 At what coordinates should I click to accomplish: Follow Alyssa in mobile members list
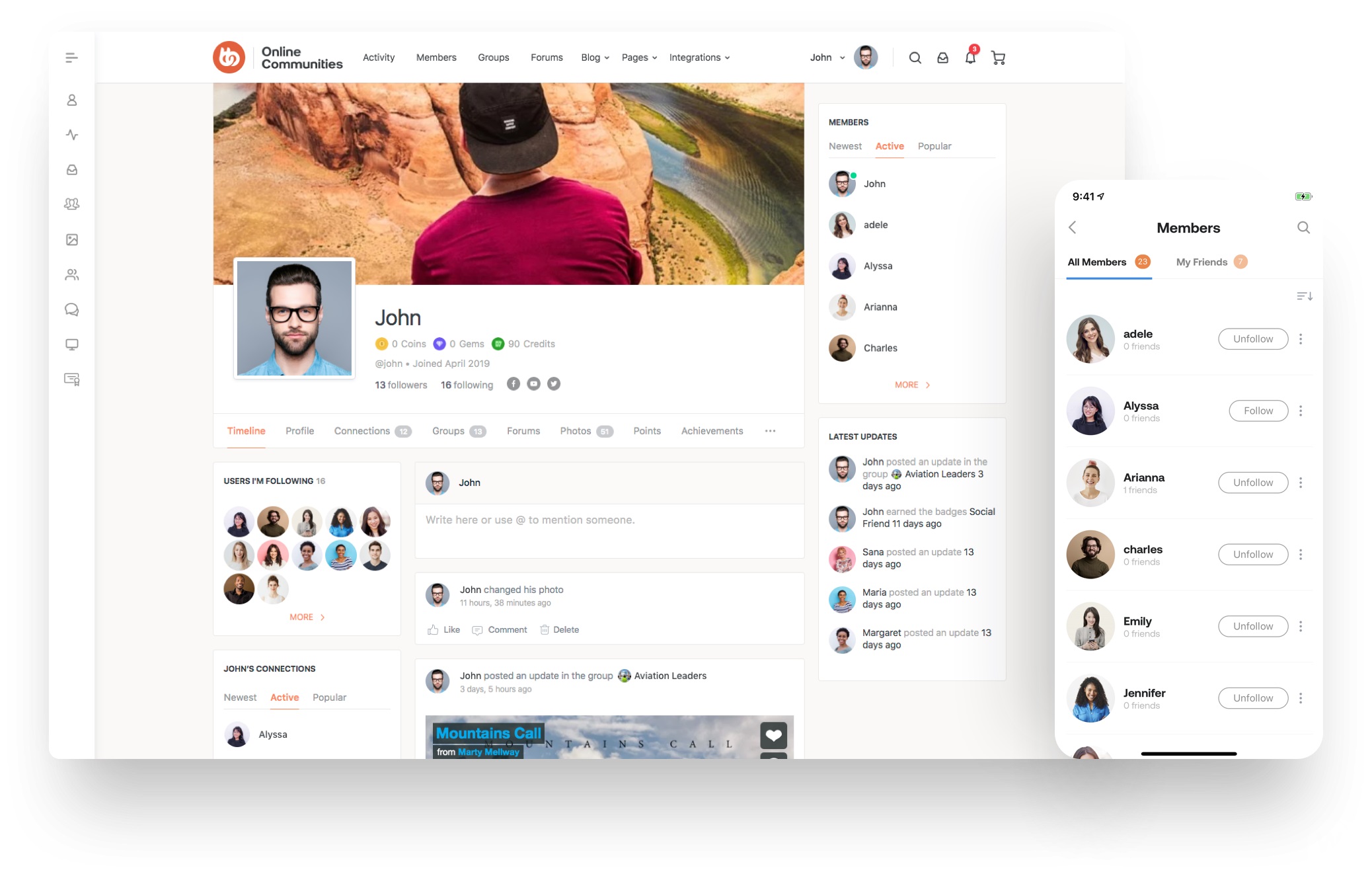coord(1258,411)
